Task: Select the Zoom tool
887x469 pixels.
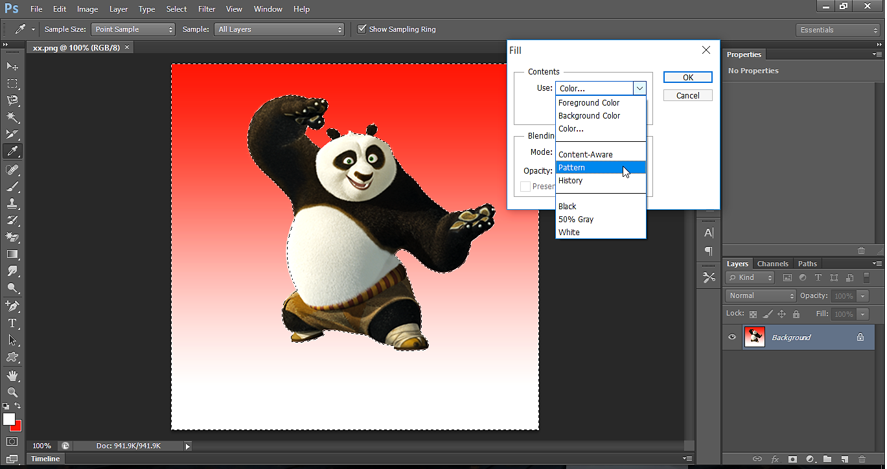Action: coord(12,392)
